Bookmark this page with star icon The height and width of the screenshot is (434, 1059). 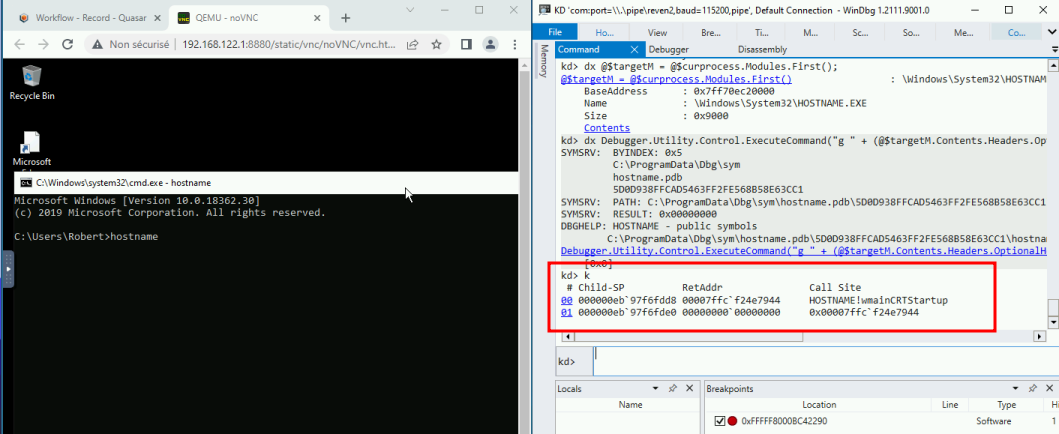436,44
